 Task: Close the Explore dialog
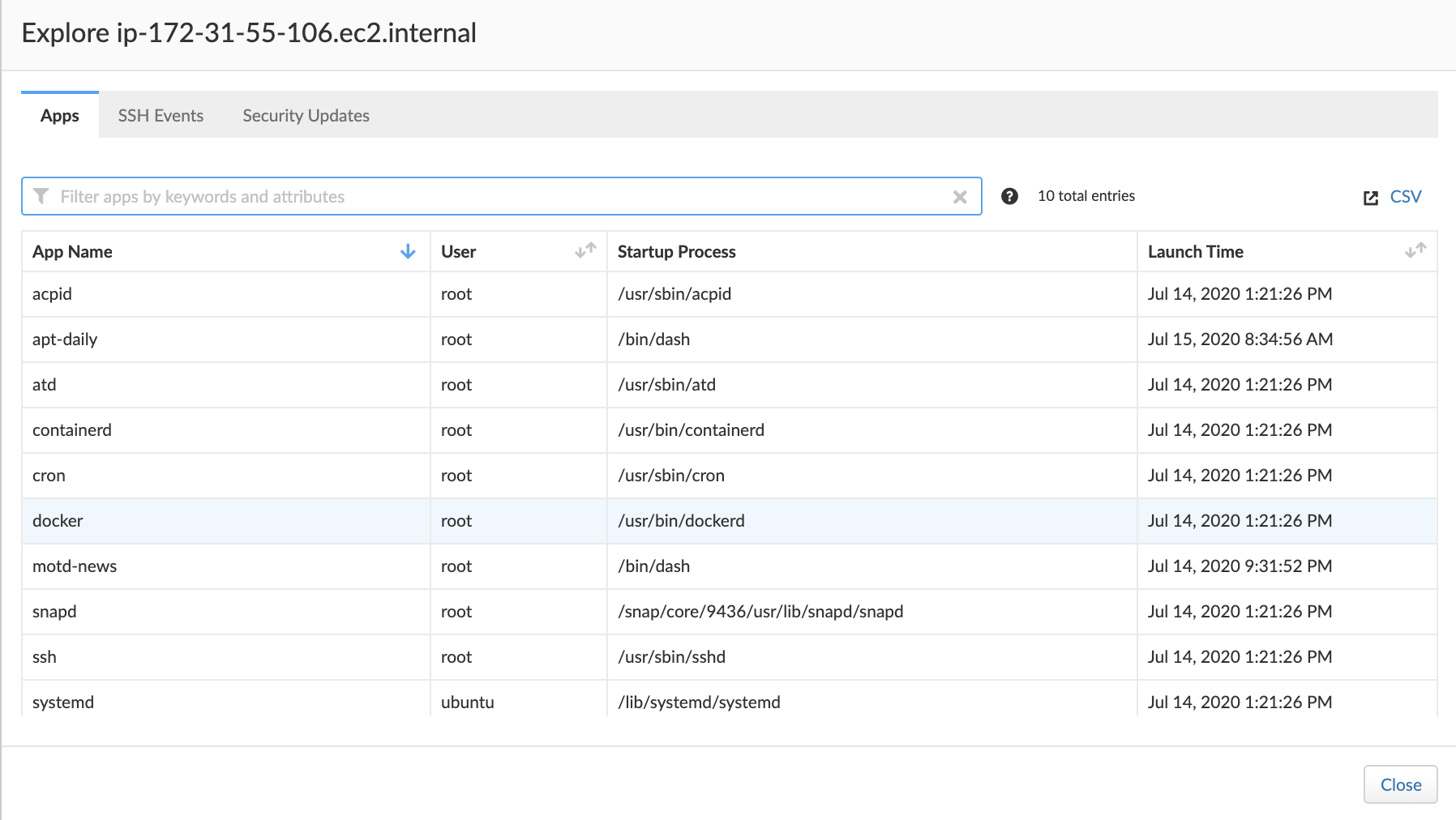[x=1400, y=784]
